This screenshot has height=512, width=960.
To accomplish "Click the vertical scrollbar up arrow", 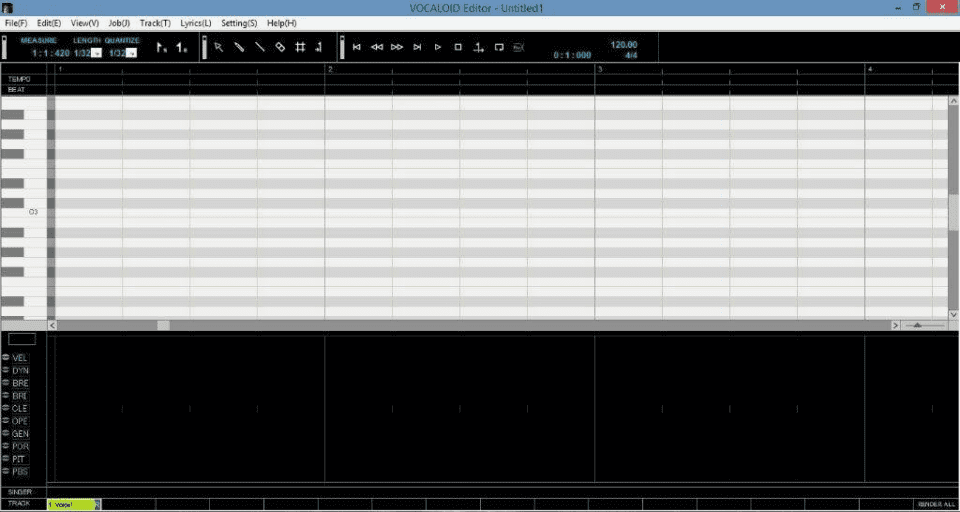I will tap(954, 101).
